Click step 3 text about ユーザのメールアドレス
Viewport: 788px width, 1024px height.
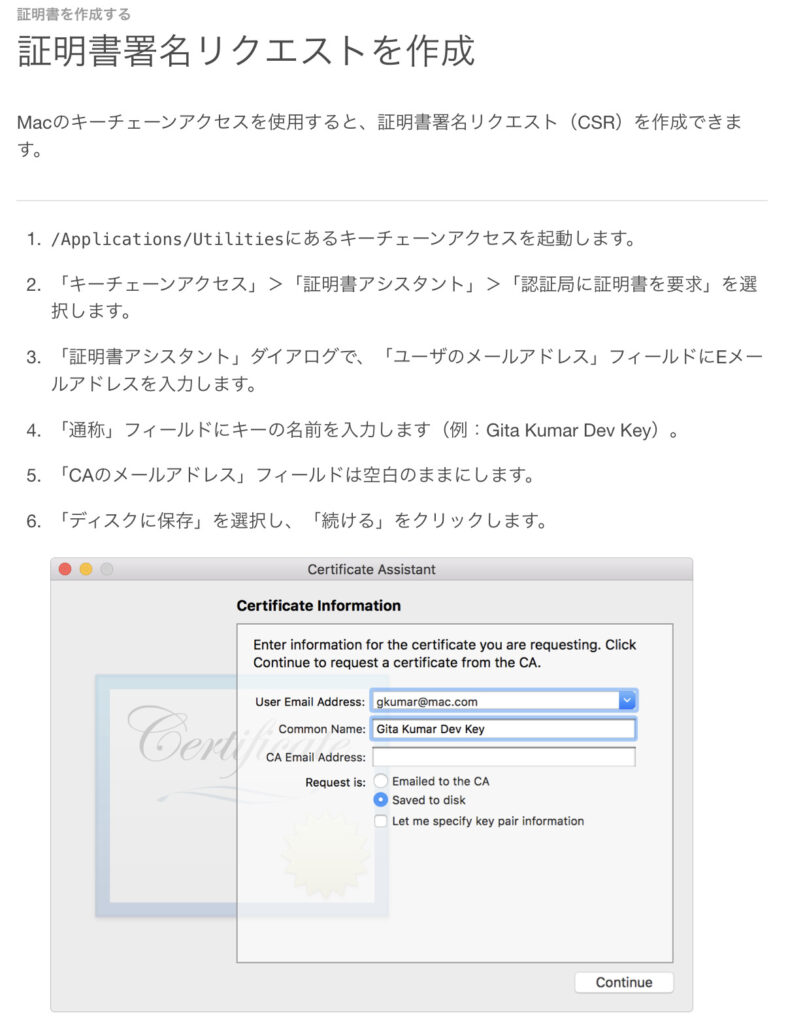[x=407, y=370]
